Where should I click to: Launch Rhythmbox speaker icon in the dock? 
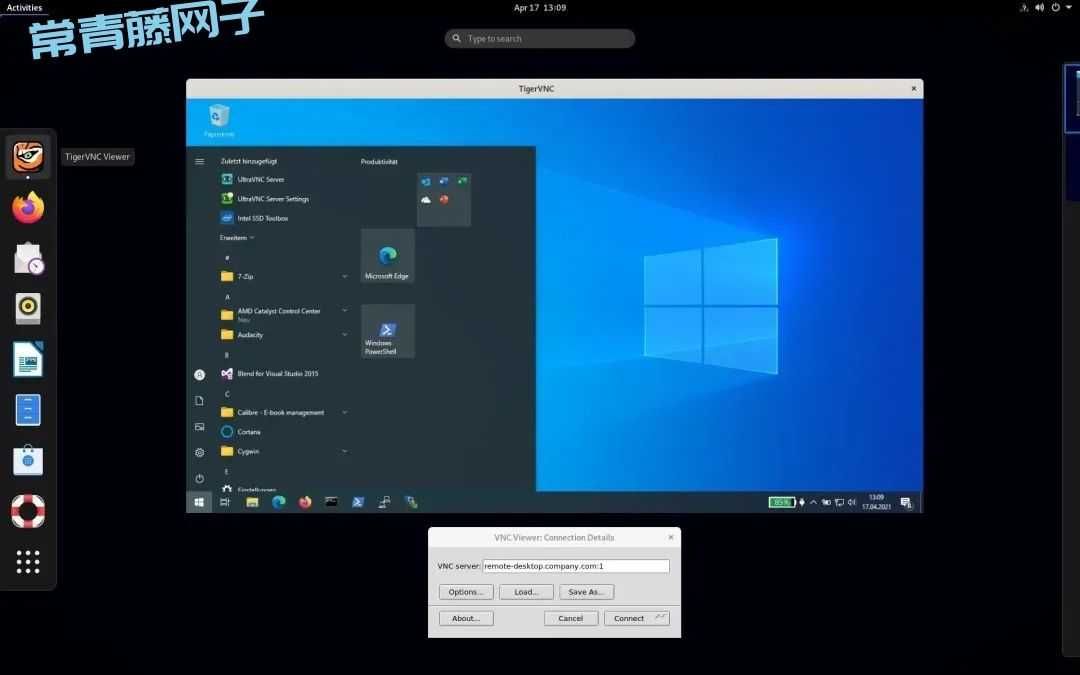(x=28, y=308)
